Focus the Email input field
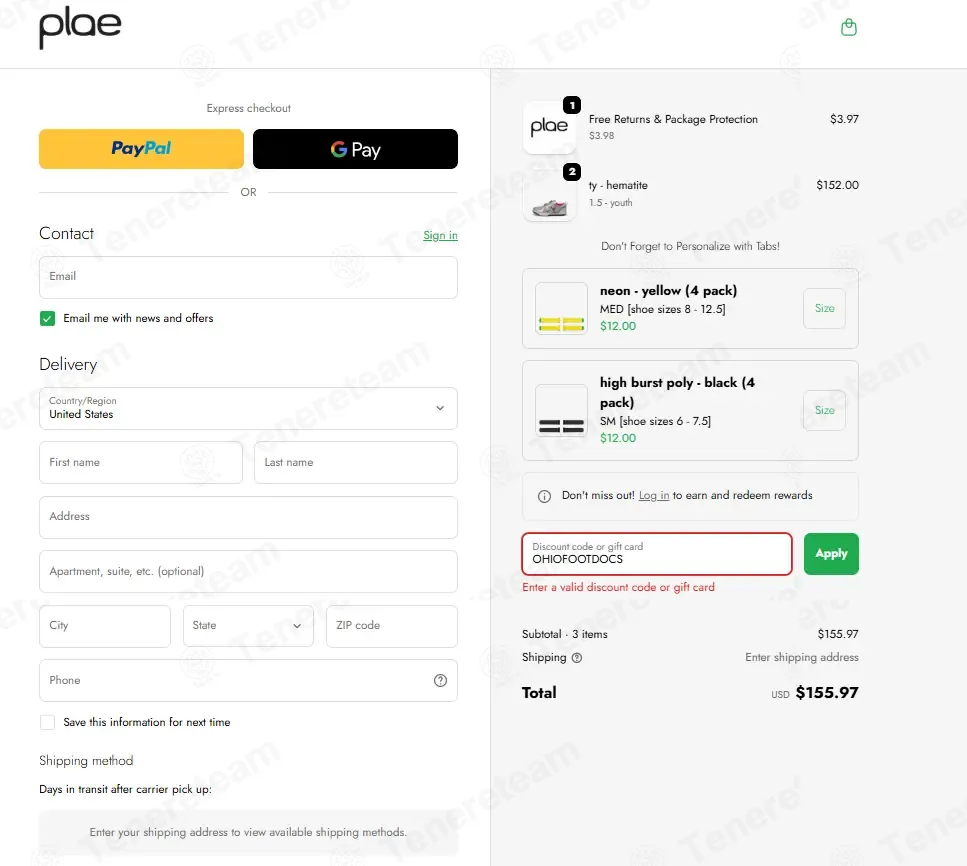This screenshot has width=967, height=866. tap(248, 278)
